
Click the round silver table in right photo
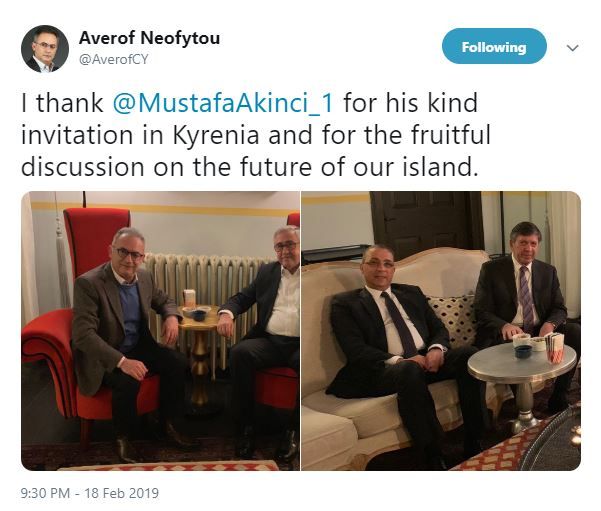pos(522,383)
